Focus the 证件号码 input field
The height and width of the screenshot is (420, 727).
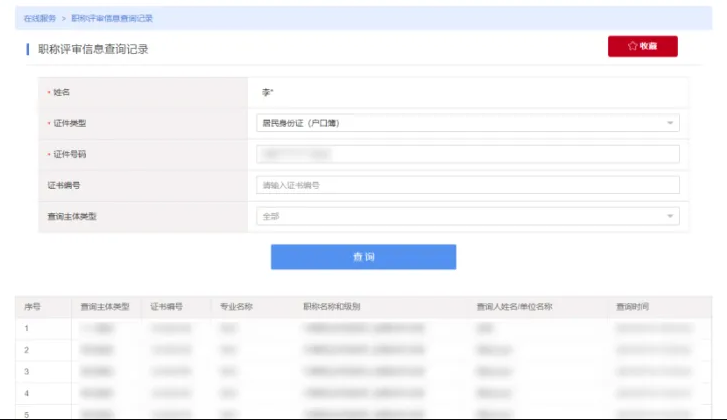click(x=467, y=154)
